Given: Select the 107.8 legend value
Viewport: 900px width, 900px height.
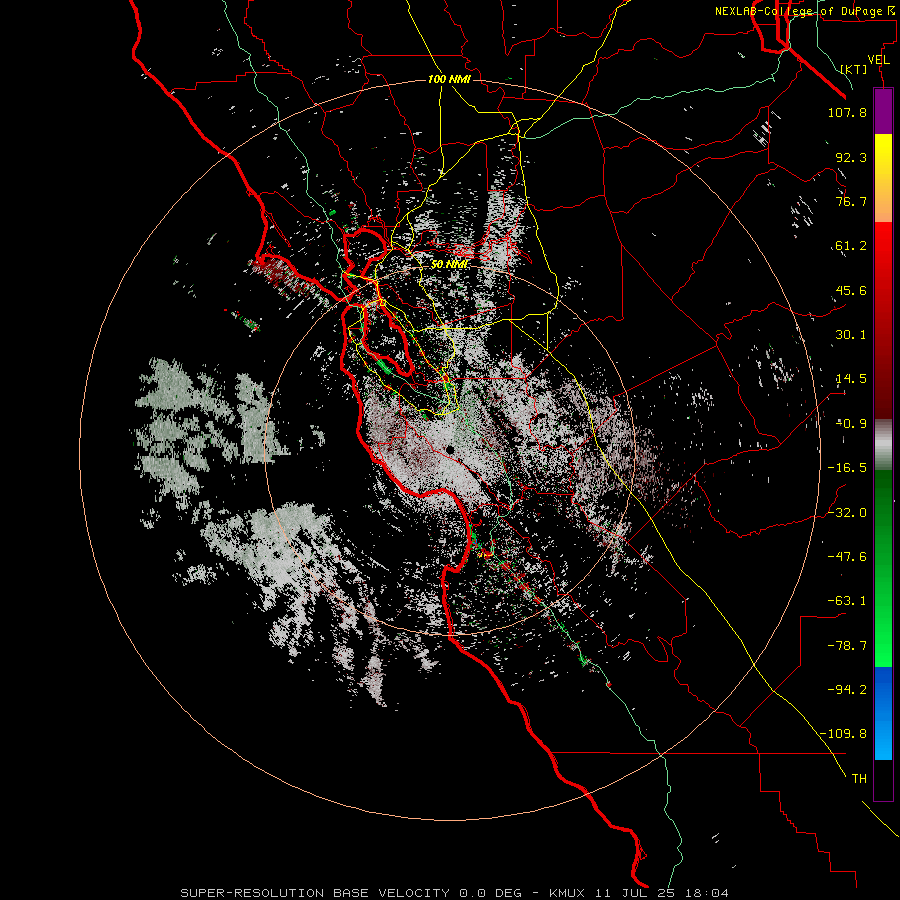Looking at the screenshot, I should point(847,112).
